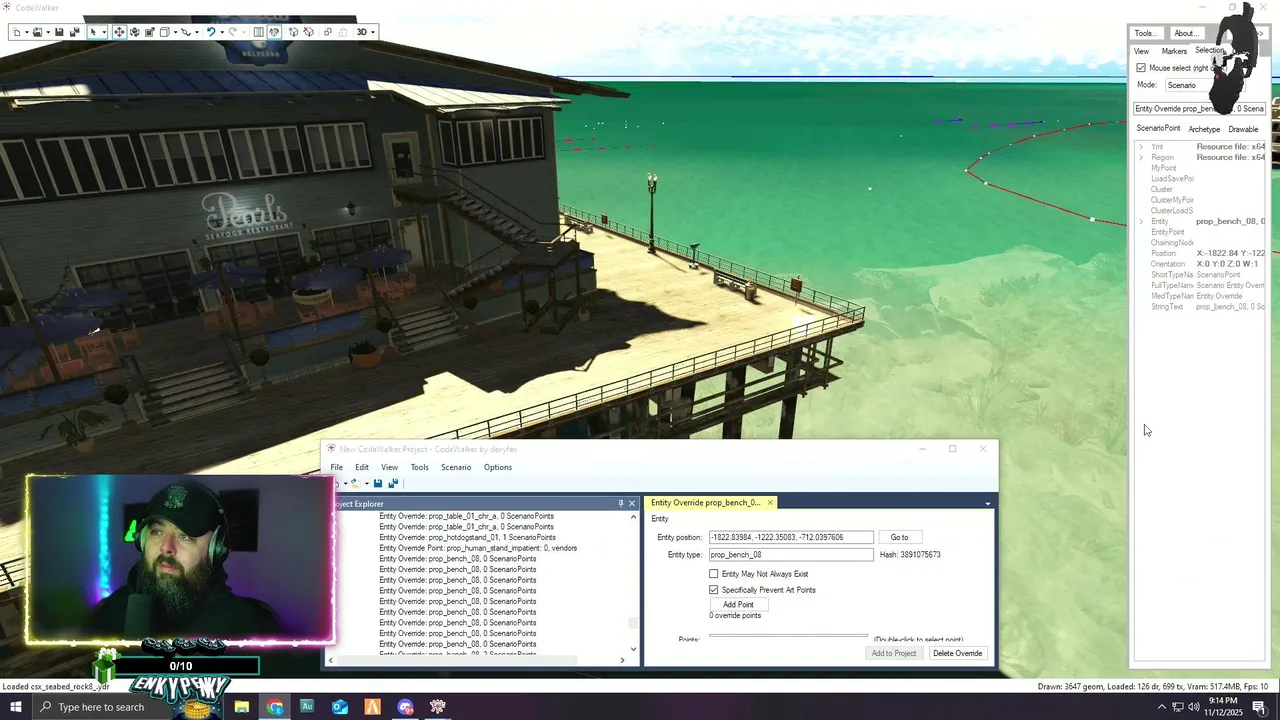Open the Edit menu in project window

[x=362, y=467]
